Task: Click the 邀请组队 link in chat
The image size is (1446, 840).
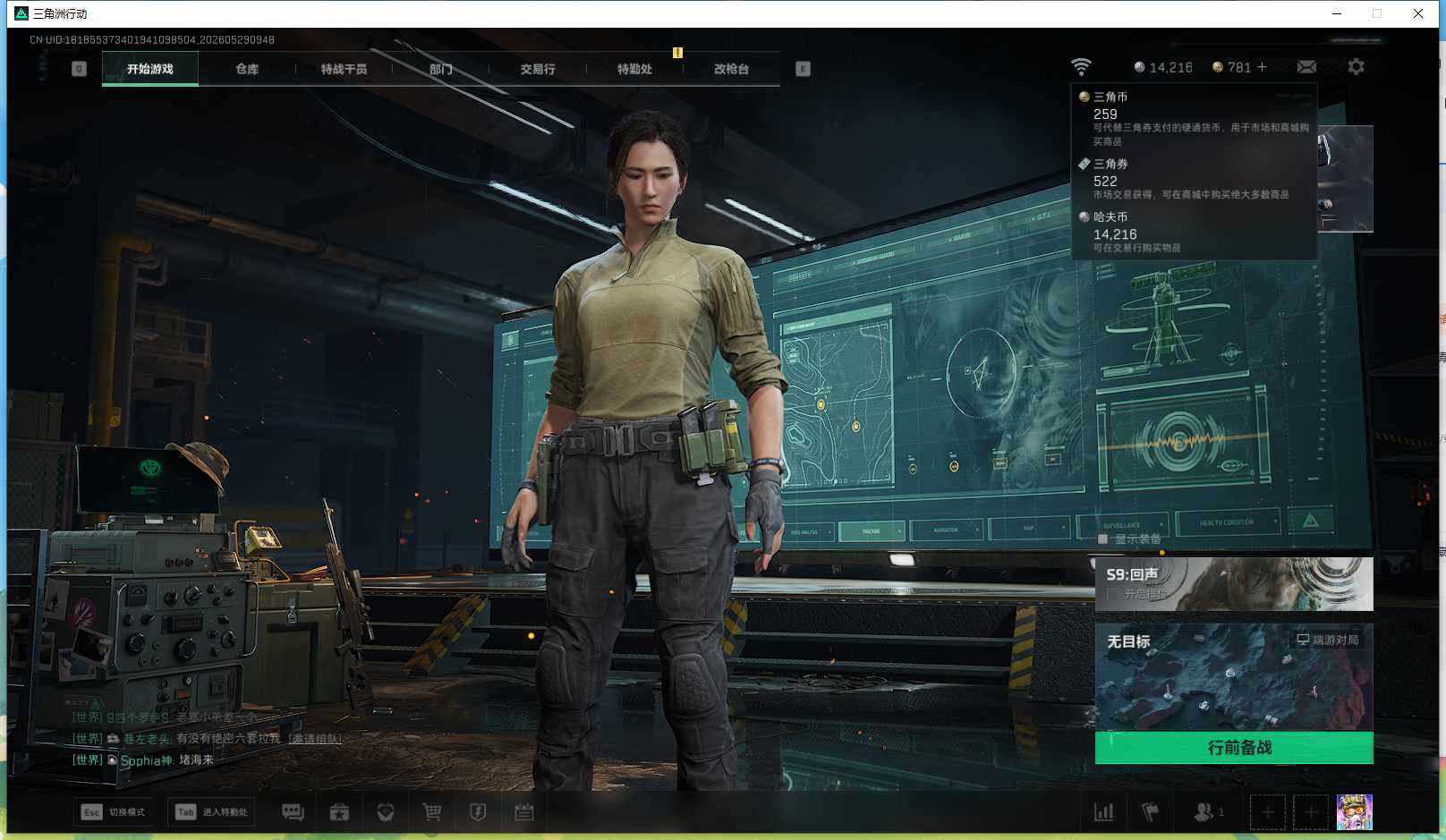Action: click(x=315, y=739)
